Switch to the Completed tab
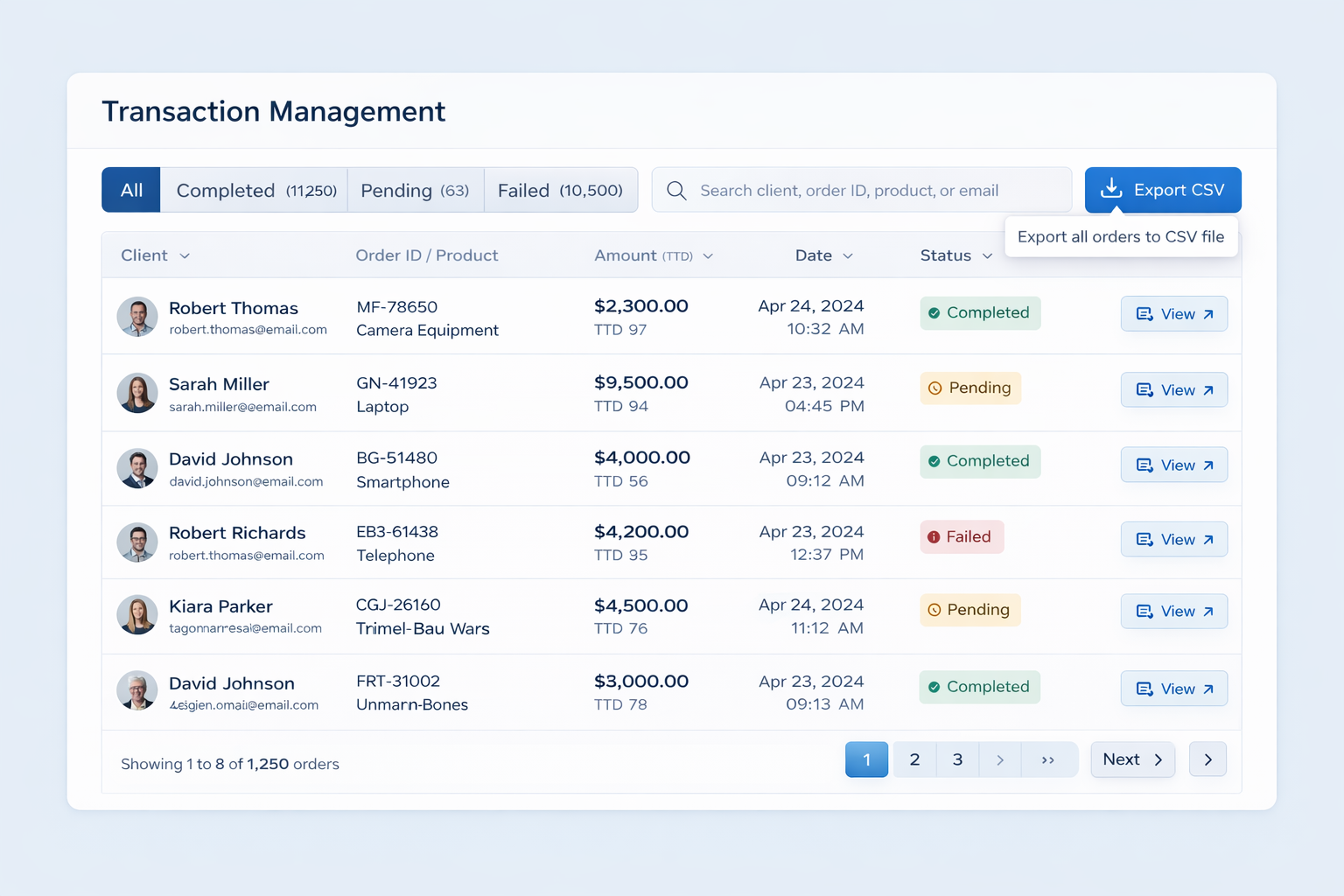Screen dimensions: 1344x896 click(x=254, y=190)
